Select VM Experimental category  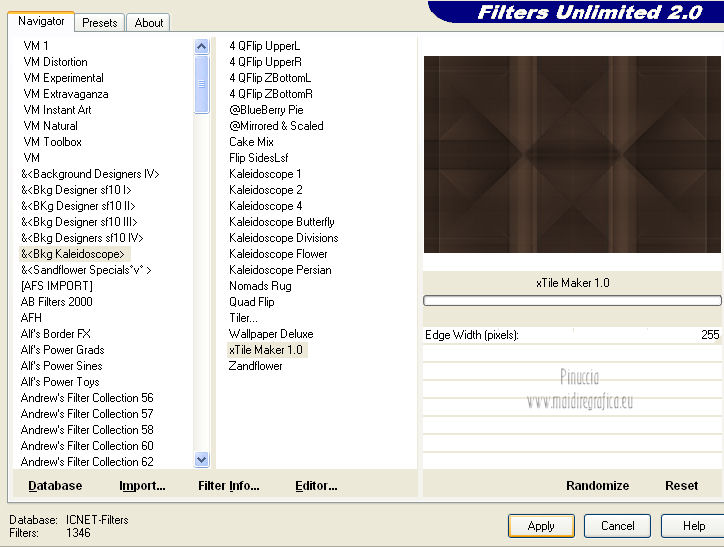[x=64, y=78]
